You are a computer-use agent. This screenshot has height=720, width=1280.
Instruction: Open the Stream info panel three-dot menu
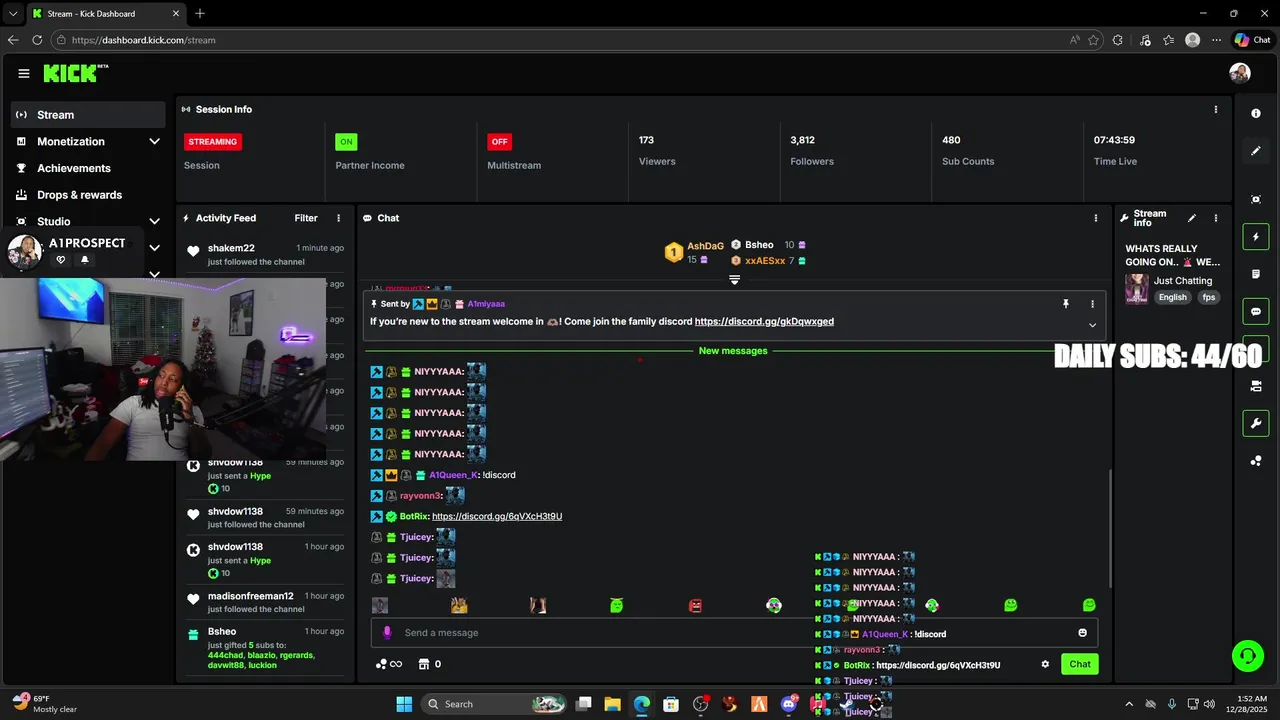pyautogui.click(x=1216, y=218)
